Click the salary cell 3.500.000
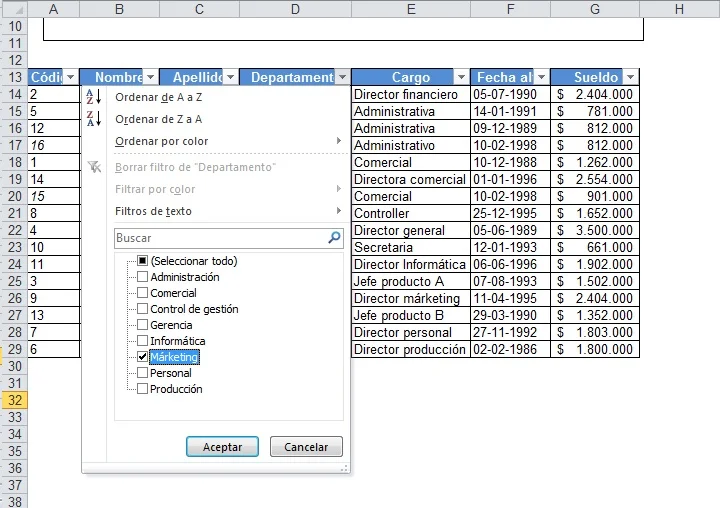720x508 pixels. click(595, 230)
